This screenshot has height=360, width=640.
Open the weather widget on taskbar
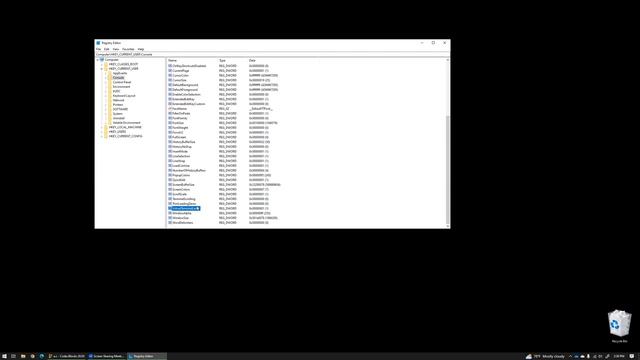pos(545,356)
